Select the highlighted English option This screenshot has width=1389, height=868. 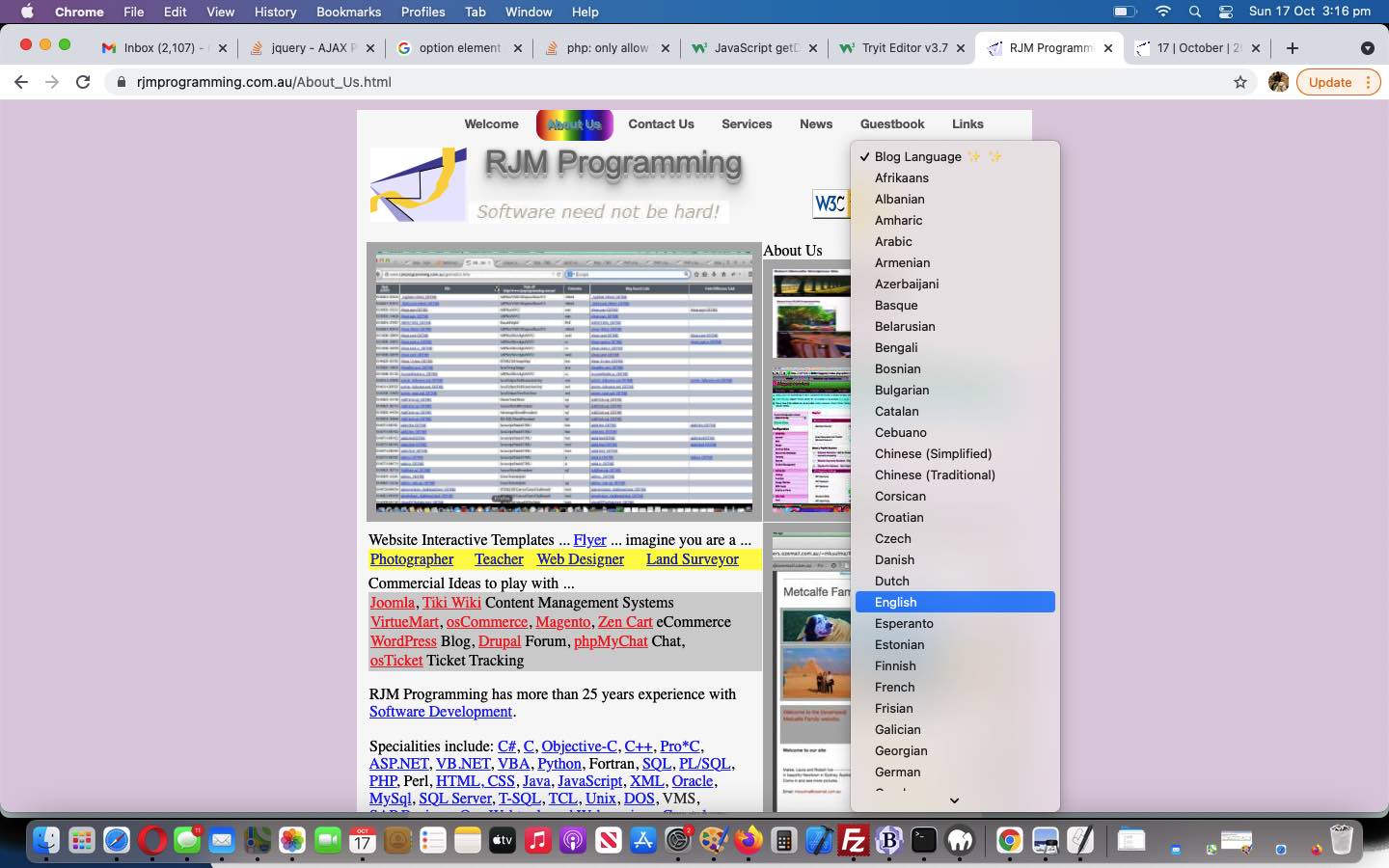[955, 602]
